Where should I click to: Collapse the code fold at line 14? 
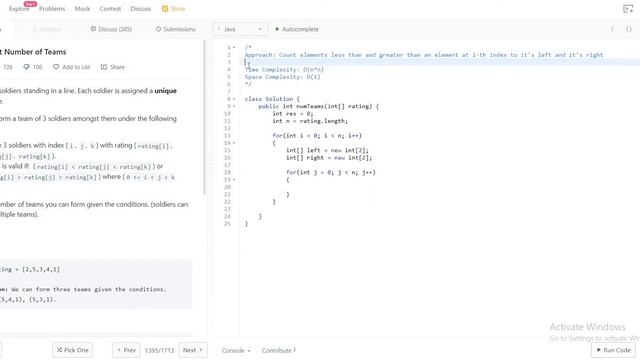[x=234, y=143]
